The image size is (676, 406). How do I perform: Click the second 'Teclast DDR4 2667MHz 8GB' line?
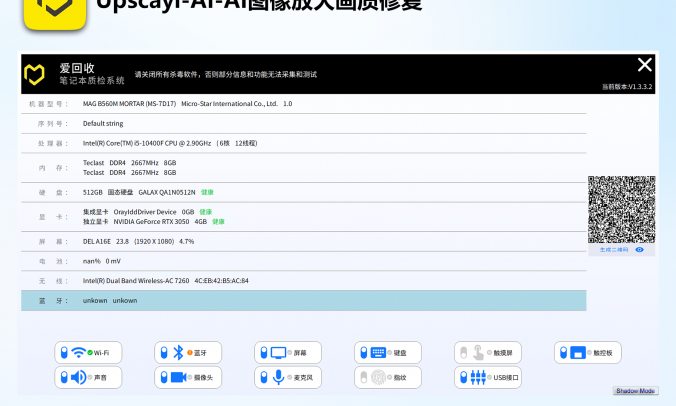tap(129, 172)
